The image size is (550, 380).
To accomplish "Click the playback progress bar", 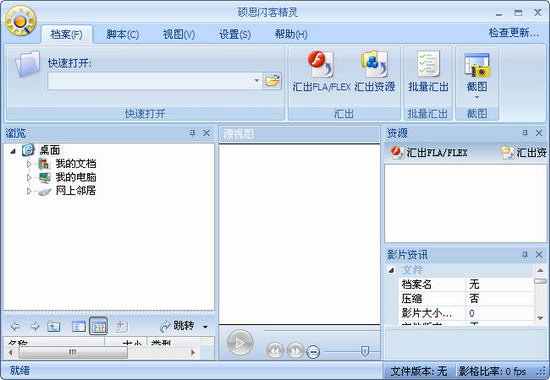I will [x=322, y=331].
